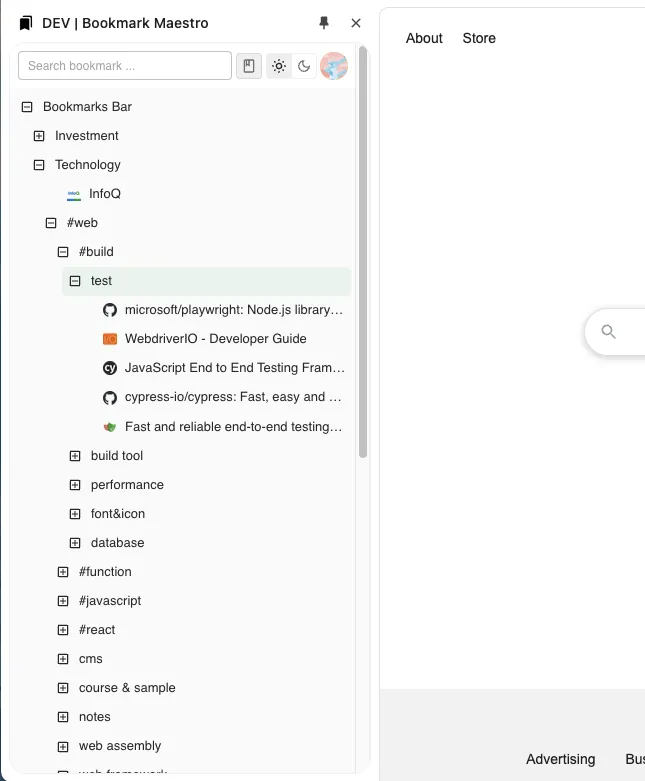The height and width of the screenshot is (781, 645).
Task: Close the Bookmark Maestro panel
Action: pos(356,23)
